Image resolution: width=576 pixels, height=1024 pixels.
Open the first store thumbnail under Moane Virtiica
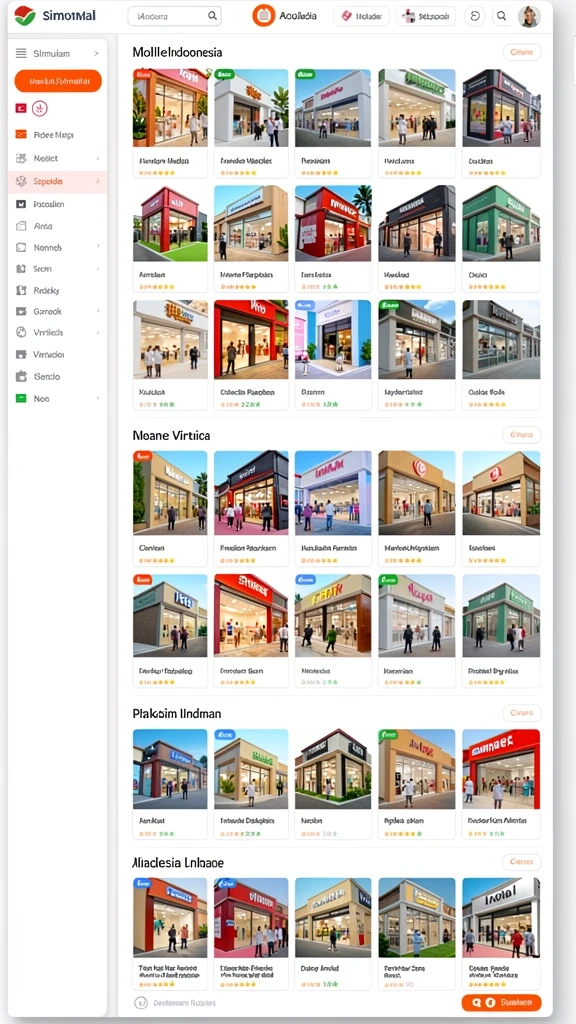click(170, 490)
